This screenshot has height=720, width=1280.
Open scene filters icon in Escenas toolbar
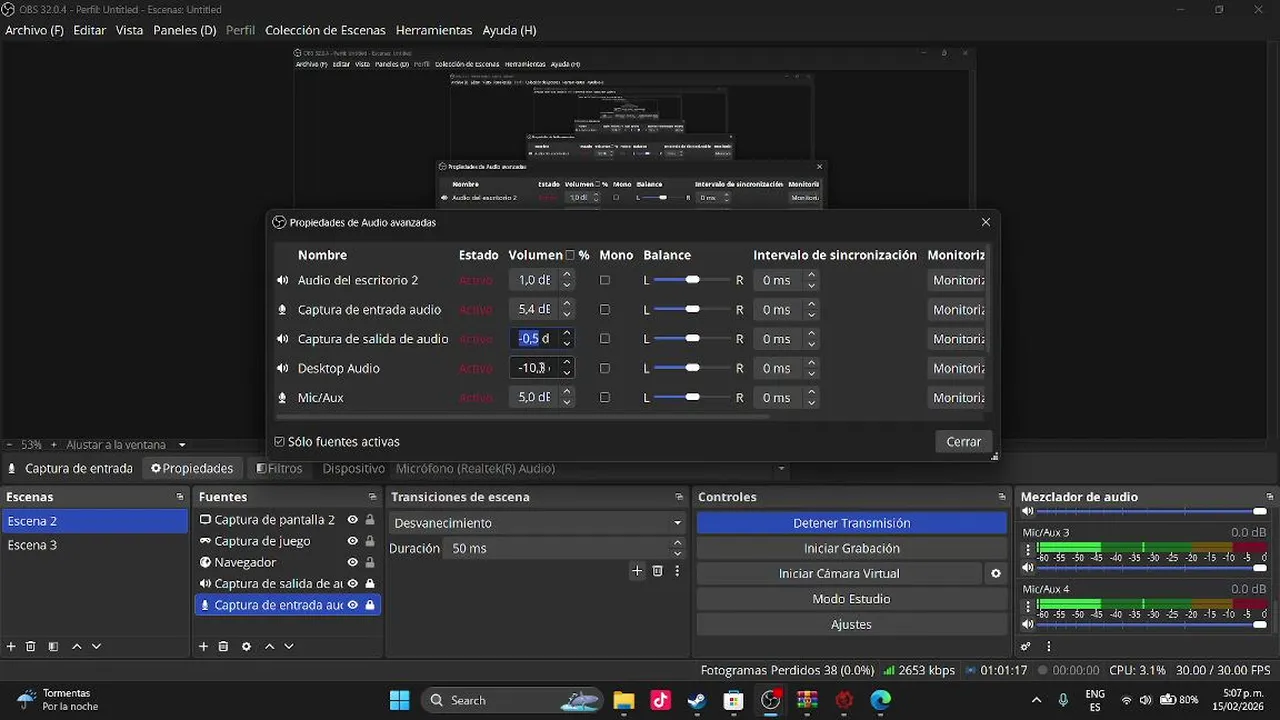(x=53, y=647)
